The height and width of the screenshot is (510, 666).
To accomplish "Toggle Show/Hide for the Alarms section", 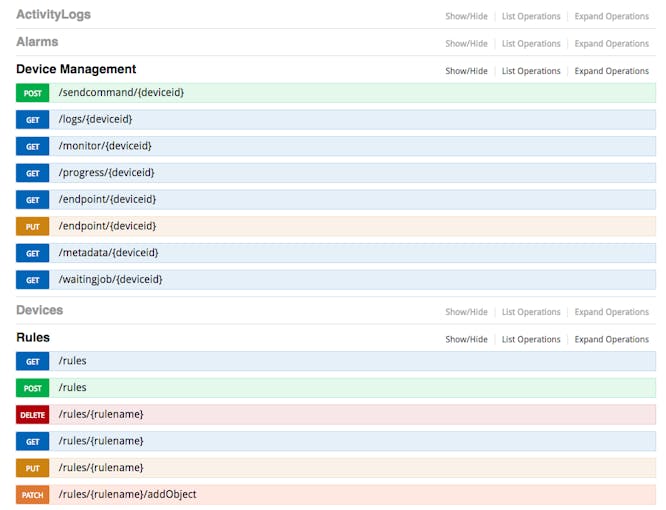I will [466, 43].
